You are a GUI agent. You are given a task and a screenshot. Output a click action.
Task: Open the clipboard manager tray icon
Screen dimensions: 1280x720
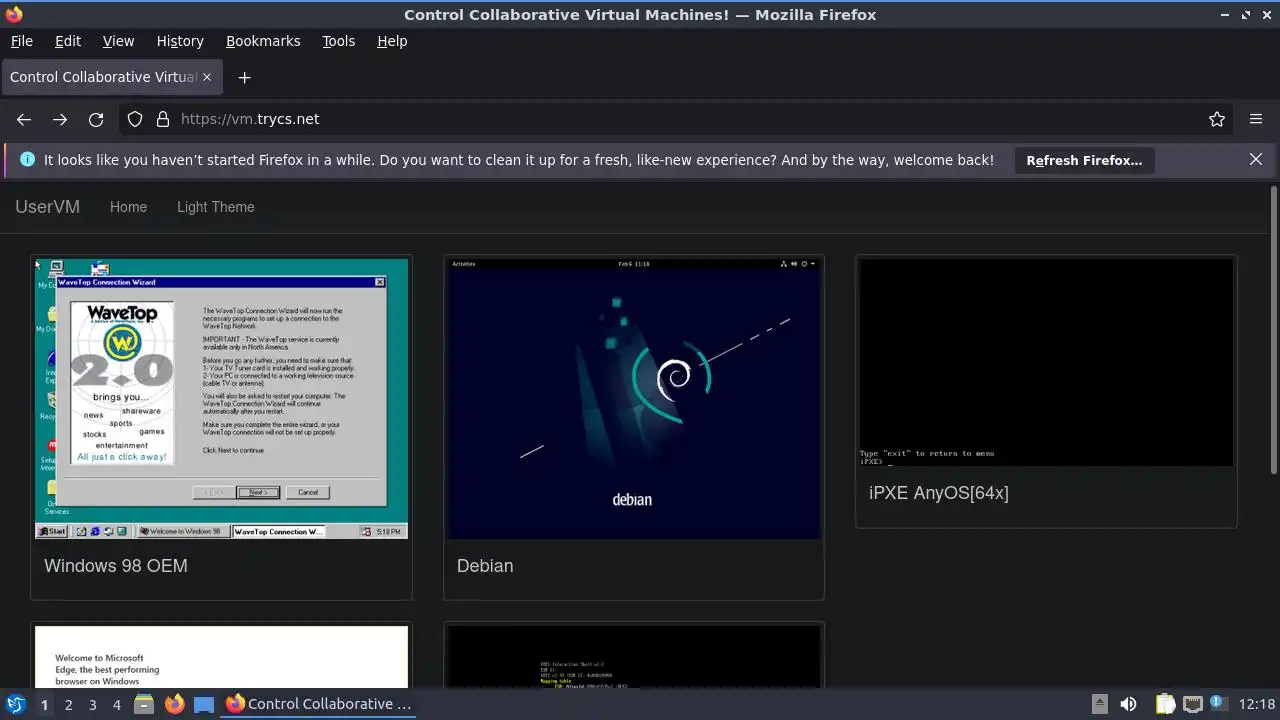click(x=1165, y=704)
